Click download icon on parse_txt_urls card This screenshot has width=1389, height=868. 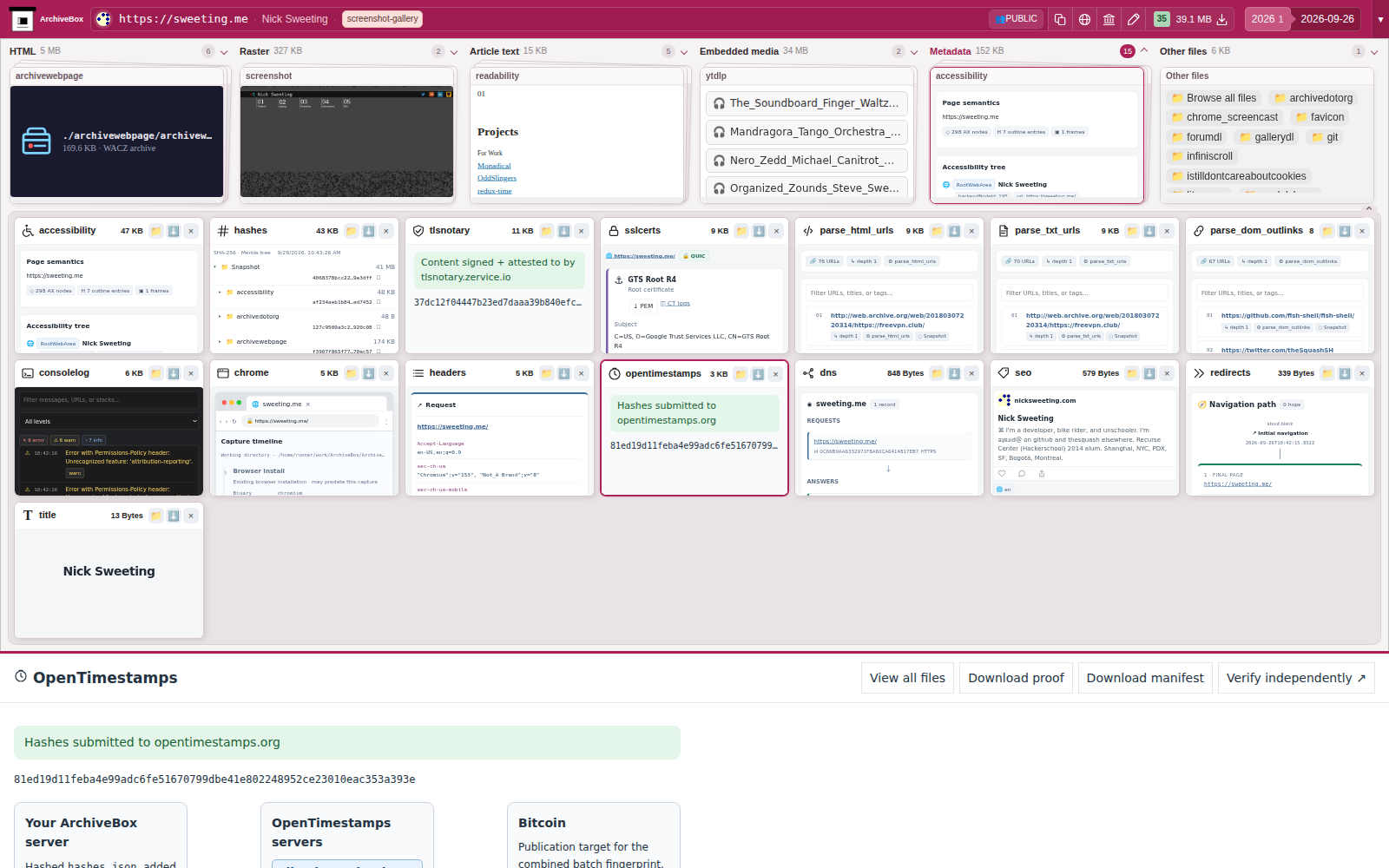(1149, 231)
